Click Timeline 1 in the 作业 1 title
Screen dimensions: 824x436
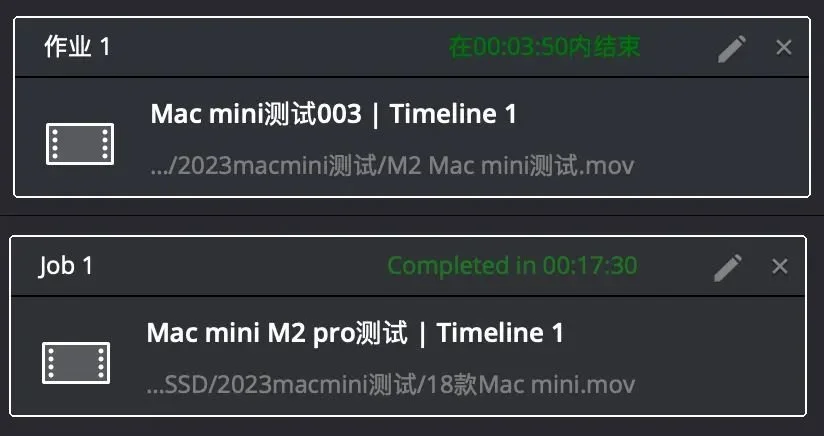click(453, 114)
